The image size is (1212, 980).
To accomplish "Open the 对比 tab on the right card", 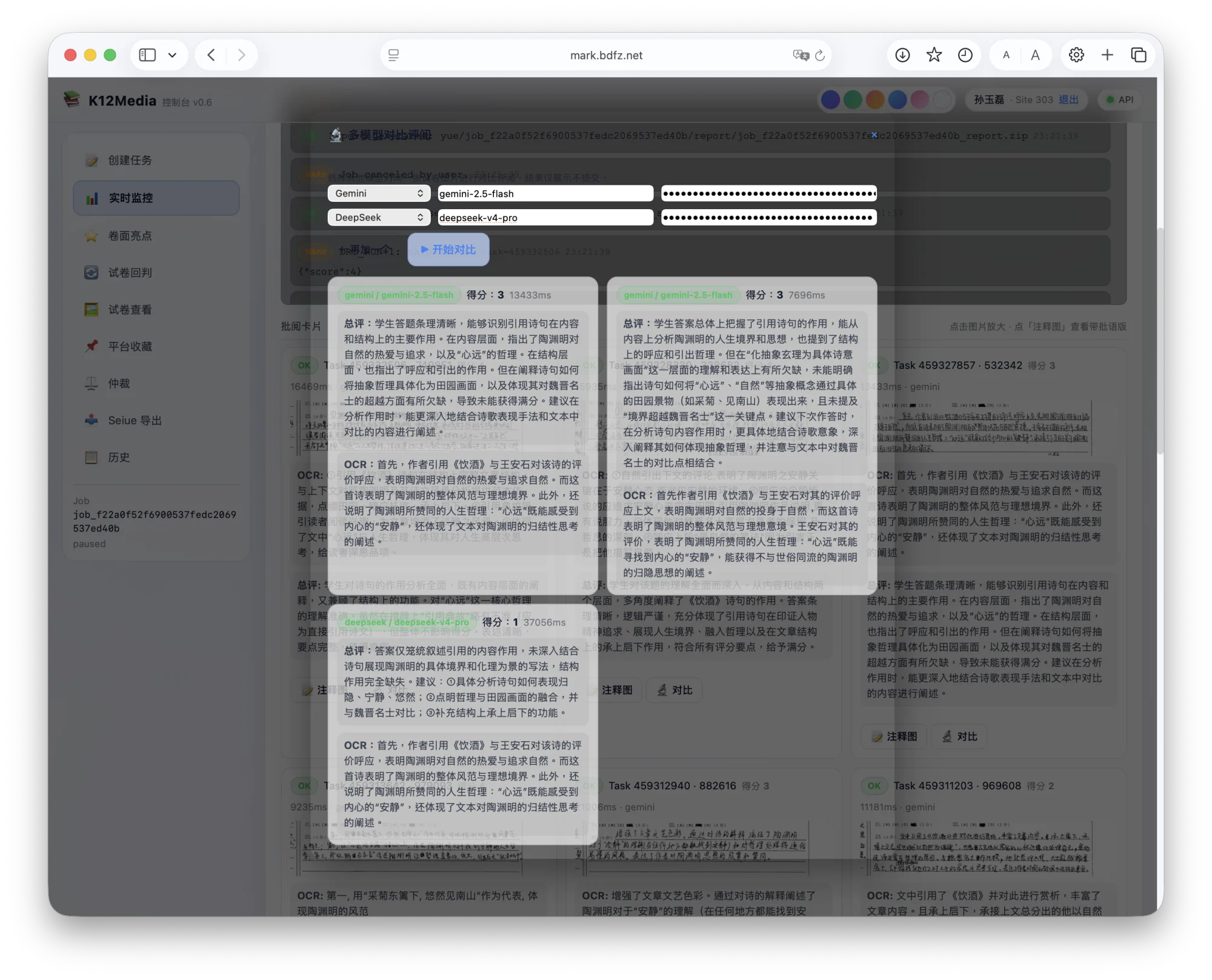I will (958, 736).
